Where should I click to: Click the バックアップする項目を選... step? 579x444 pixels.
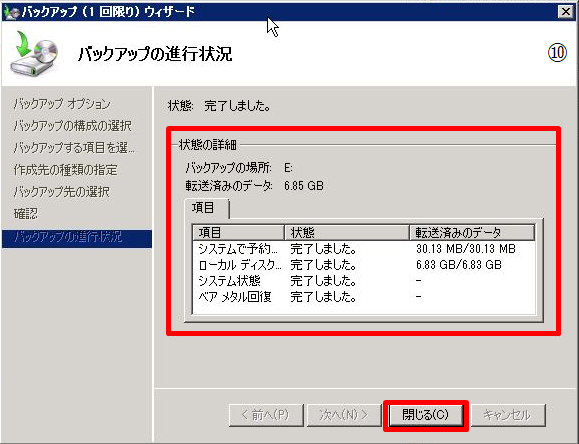74,148
